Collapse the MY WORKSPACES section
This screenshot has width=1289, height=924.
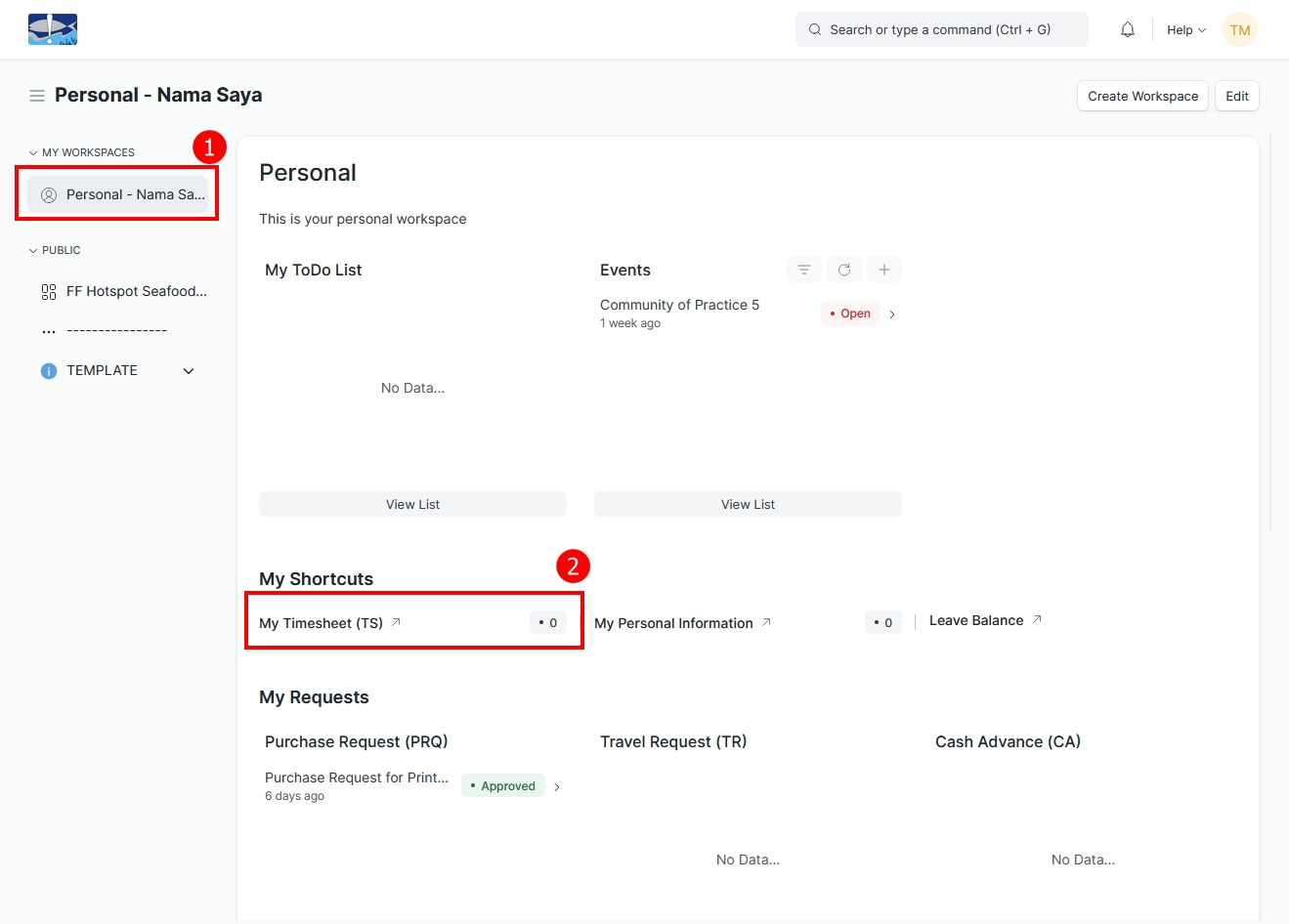click(x=33, y=152)
